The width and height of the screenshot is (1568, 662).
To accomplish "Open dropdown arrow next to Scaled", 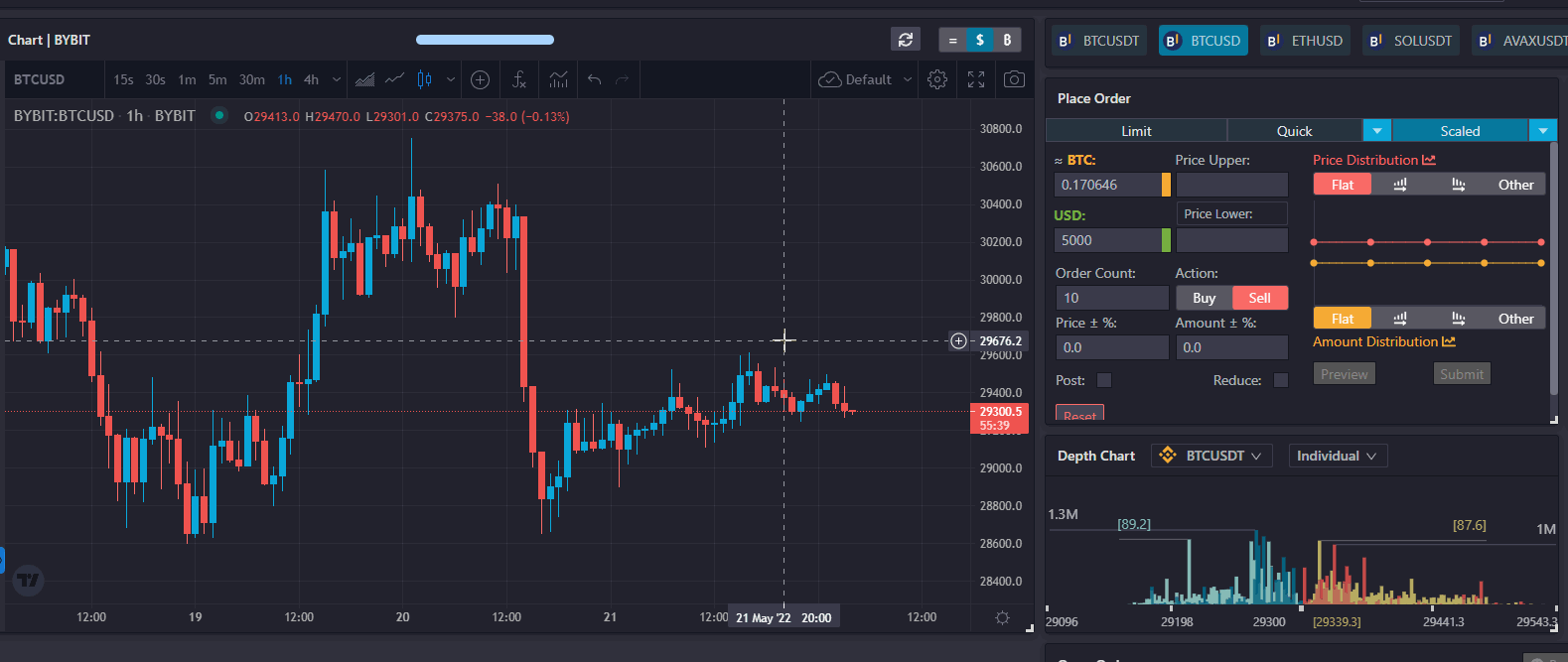I will point(1542,131).
